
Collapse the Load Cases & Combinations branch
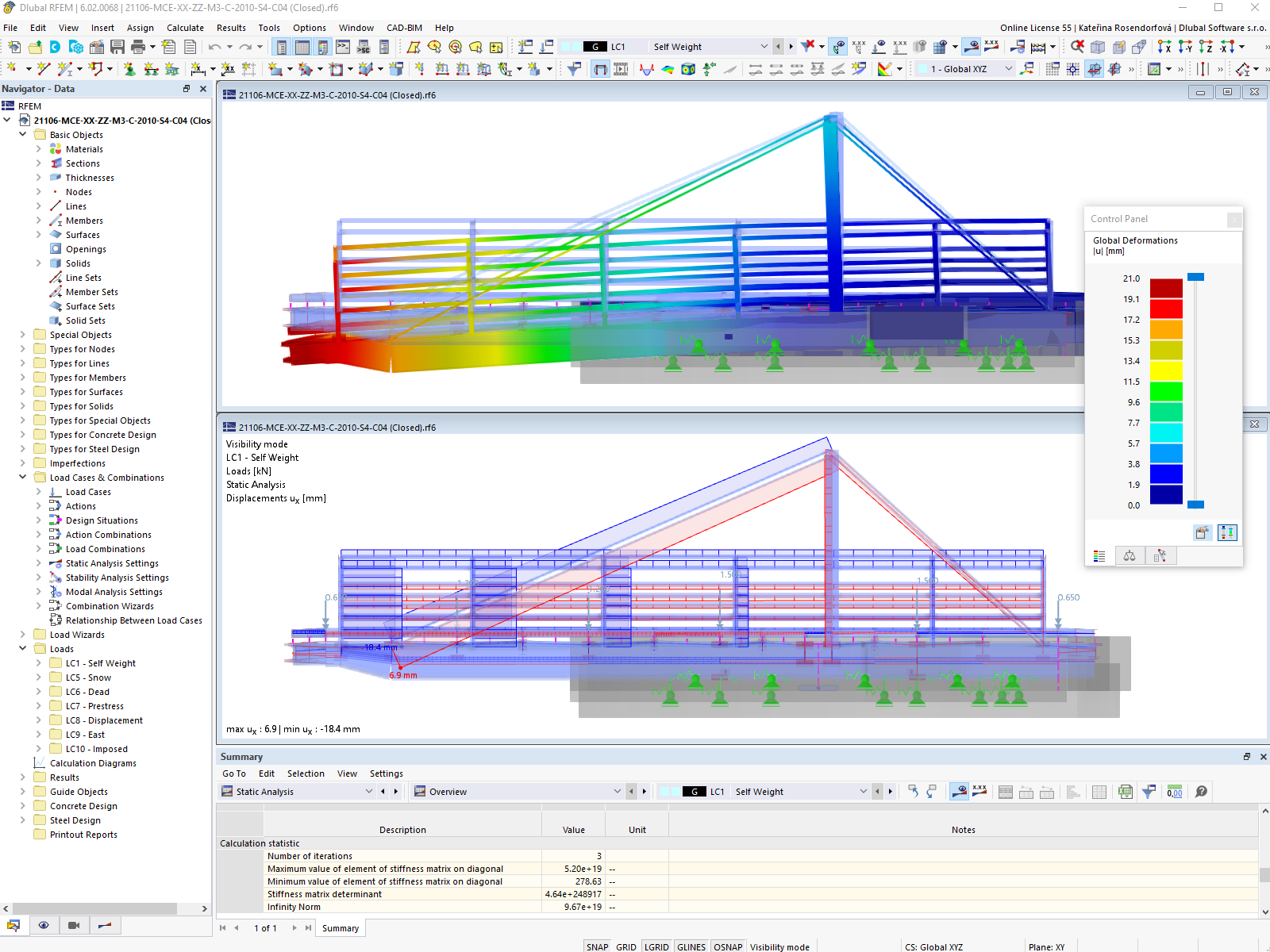23,478
